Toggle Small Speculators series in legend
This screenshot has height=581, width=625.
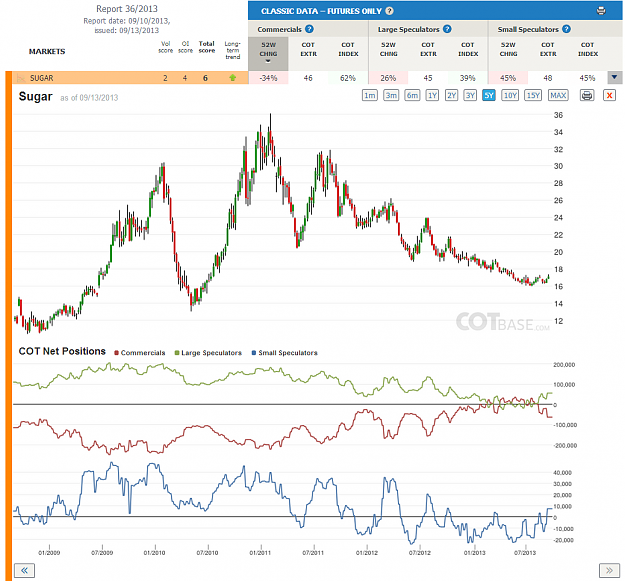285,353
